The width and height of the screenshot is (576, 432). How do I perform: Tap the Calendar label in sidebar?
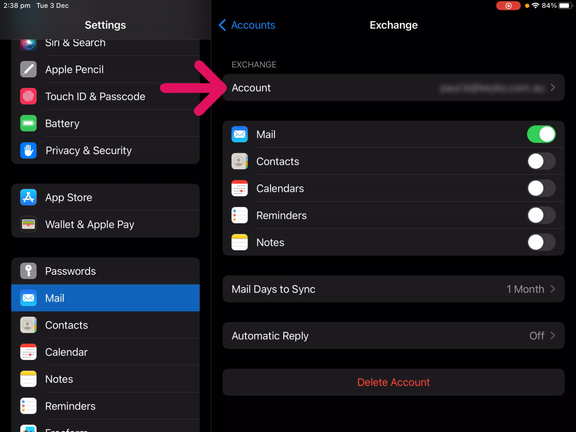[x=66, y=352]
